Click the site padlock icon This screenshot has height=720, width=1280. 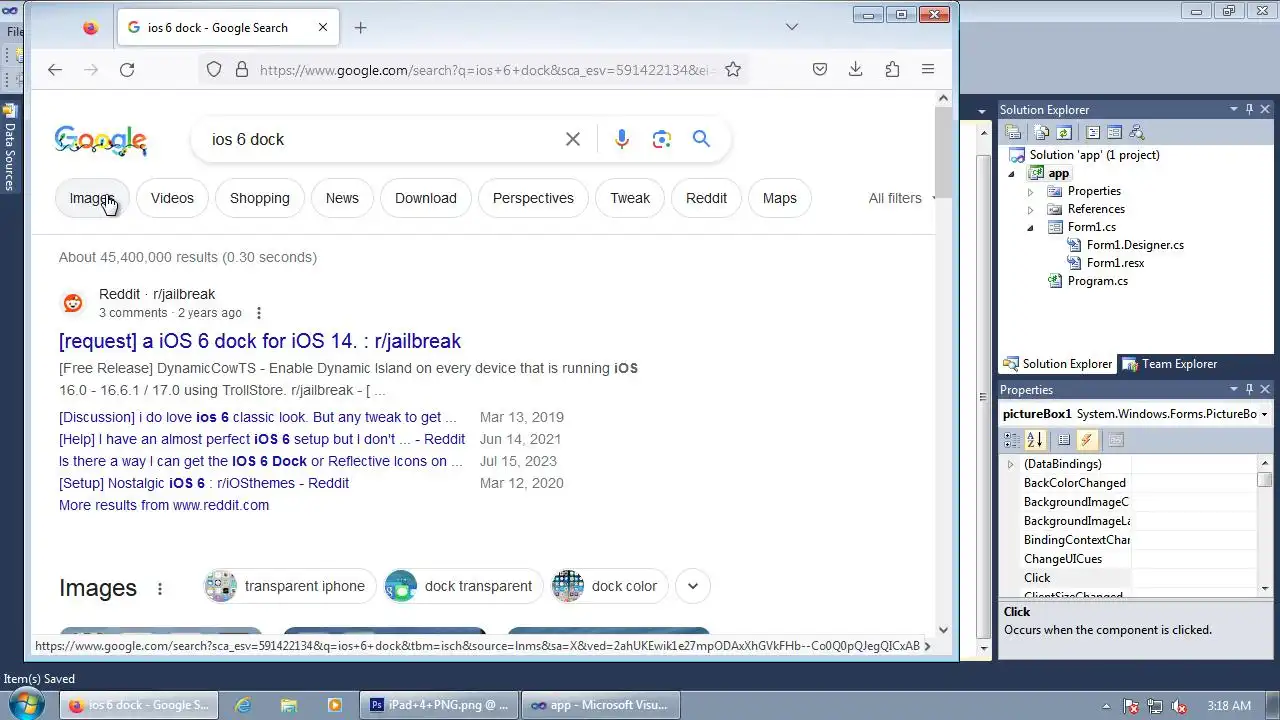241,70
